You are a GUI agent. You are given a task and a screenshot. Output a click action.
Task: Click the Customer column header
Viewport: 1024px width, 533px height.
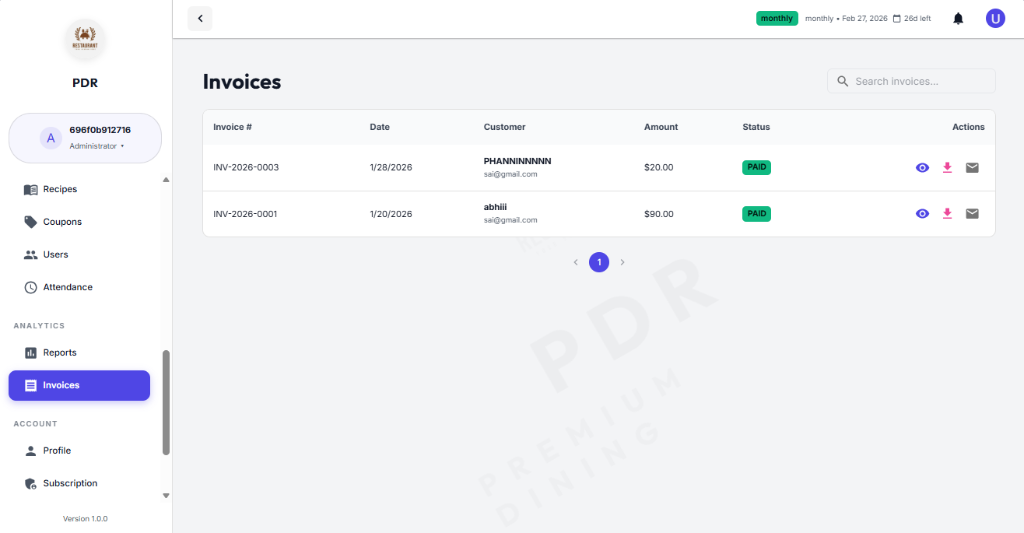tap(504, 127)
